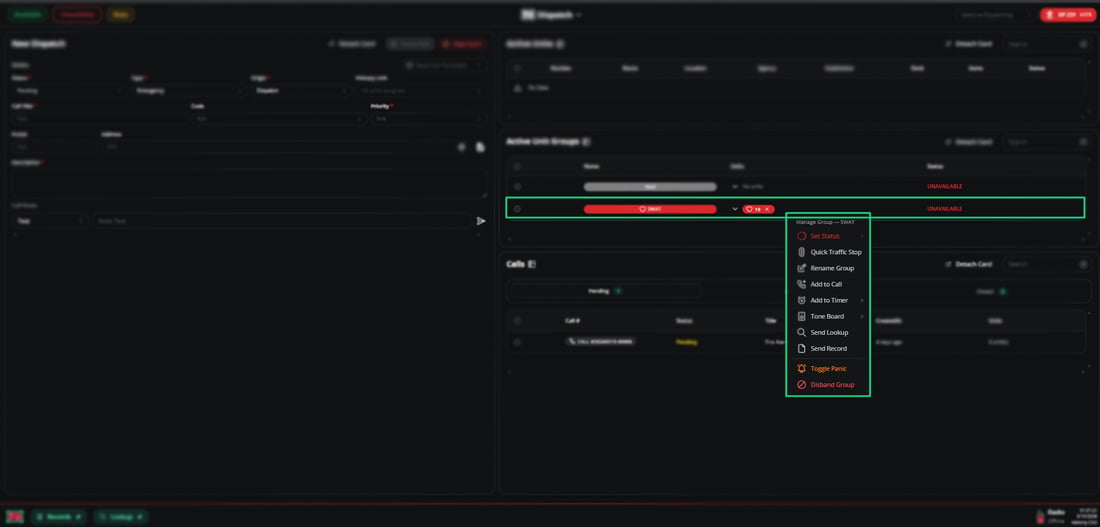1100x527 pixels.
Task: Select Toggle Panic in the context menu
Action: tap(828, 368)
